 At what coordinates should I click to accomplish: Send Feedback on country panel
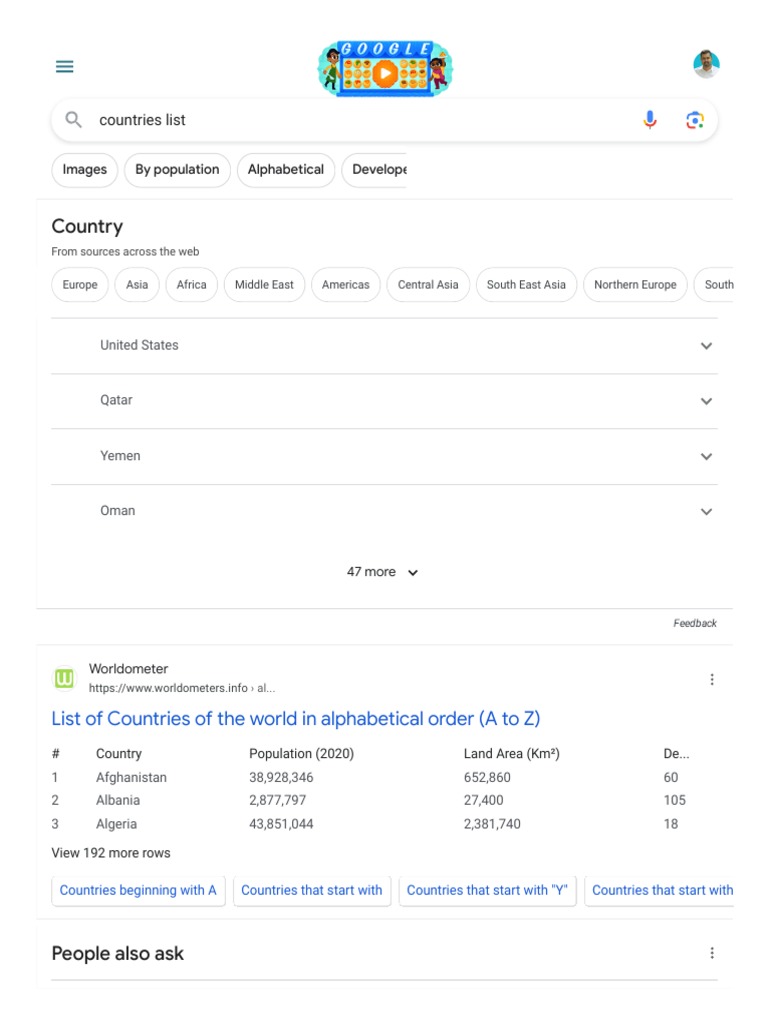[695, 623]
